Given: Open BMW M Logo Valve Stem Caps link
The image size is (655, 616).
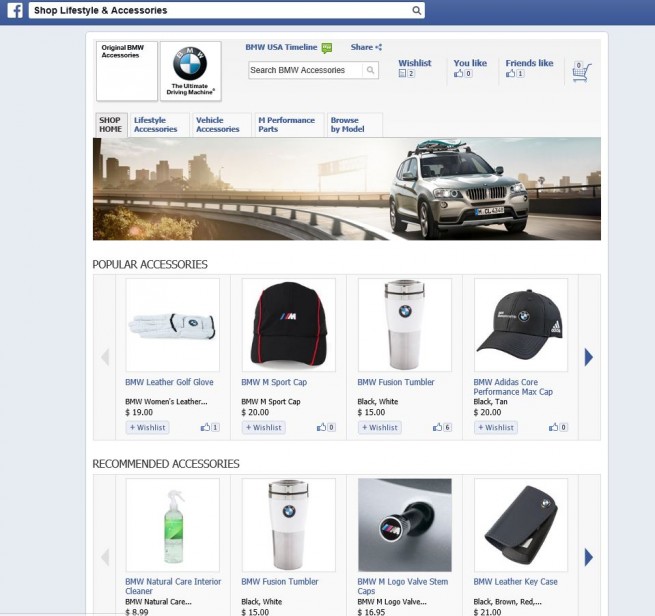Looking at the screenshot, I should pyautogui.click(x=403, y=586).
